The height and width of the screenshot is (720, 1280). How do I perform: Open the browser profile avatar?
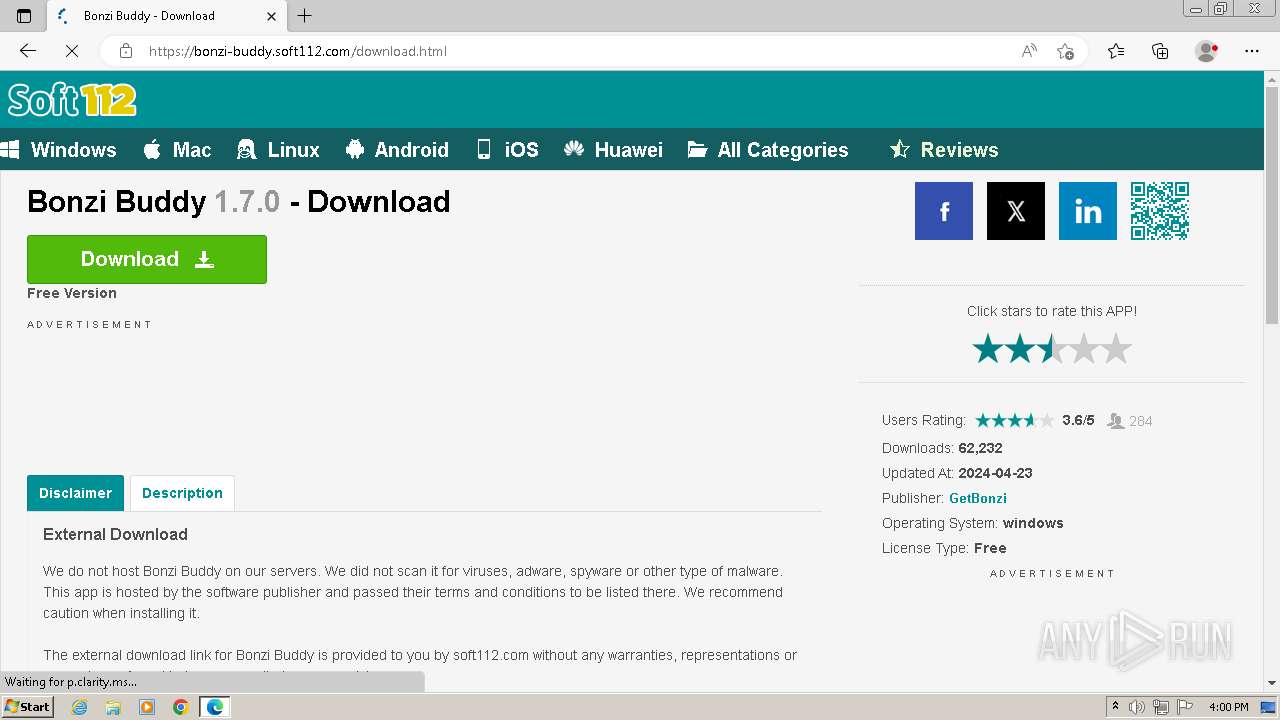point(1206,51)
